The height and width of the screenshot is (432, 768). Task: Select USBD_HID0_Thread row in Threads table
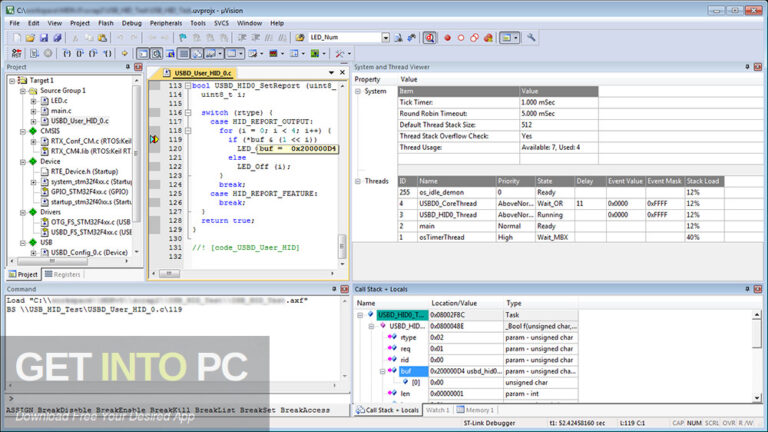(x=561, y=215)
